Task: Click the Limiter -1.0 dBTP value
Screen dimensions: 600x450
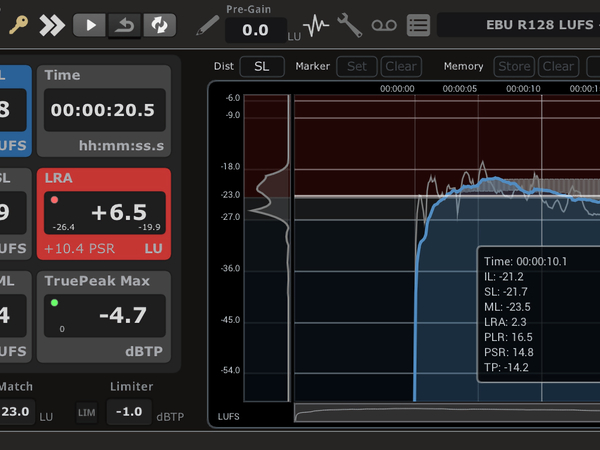Action: click(x=129, y=412)
